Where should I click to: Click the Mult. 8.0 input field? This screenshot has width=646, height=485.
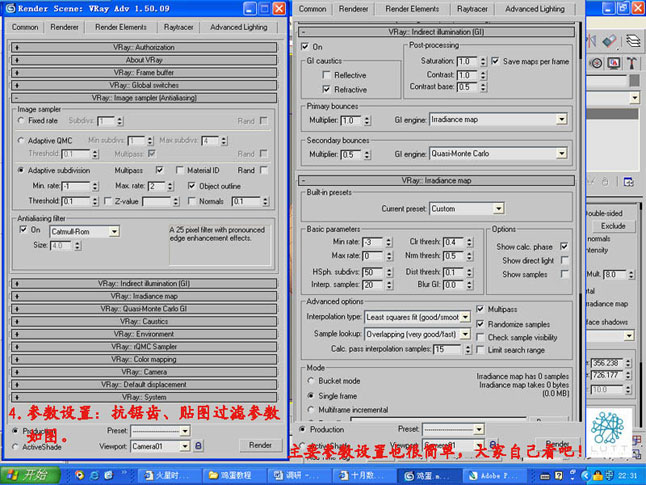coord(614,274)
